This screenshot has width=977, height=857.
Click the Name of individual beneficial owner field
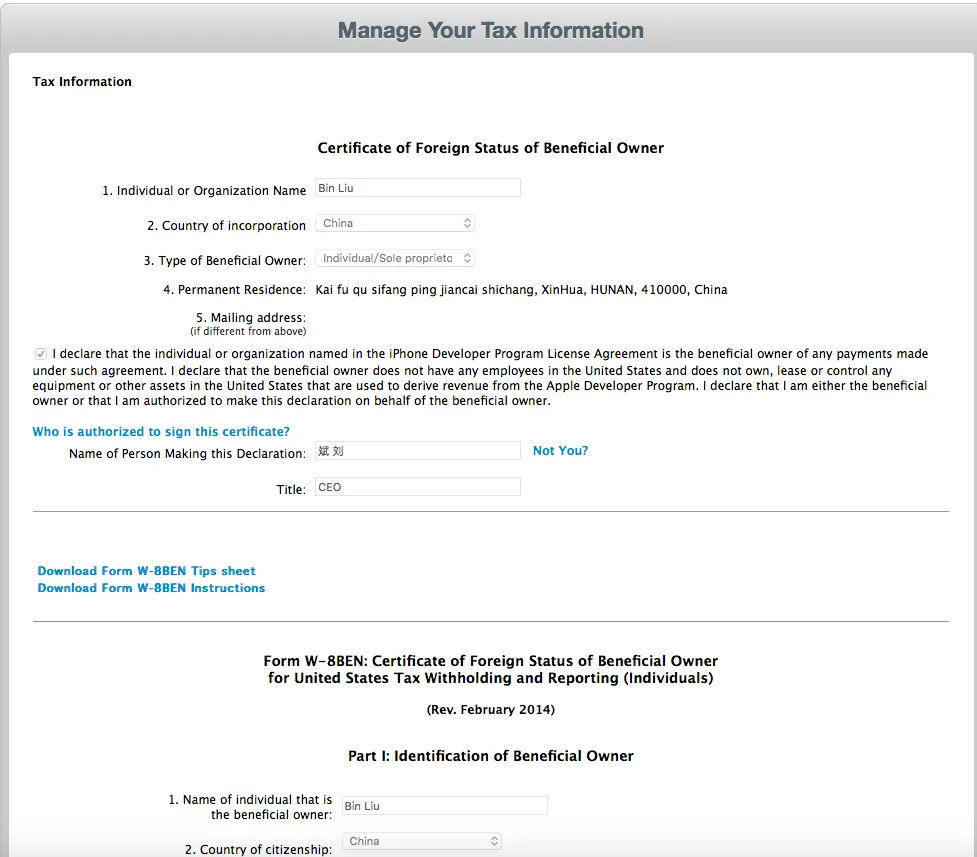[x=445, y=806]
